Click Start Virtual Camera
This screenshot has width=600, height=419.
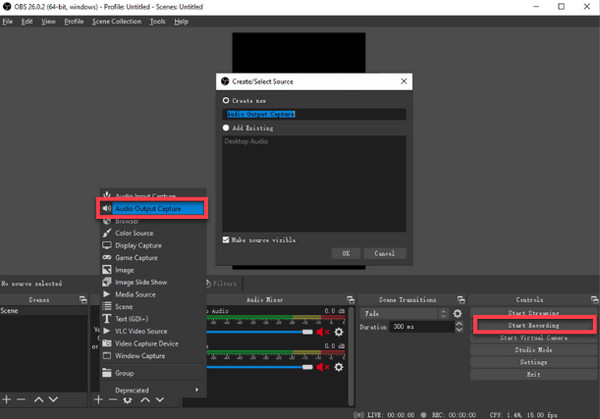tap(533, 338)
